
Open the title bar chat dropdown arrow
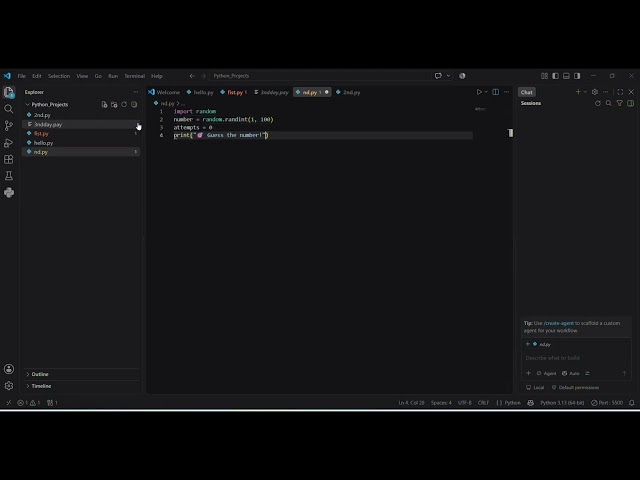[448, 76]
